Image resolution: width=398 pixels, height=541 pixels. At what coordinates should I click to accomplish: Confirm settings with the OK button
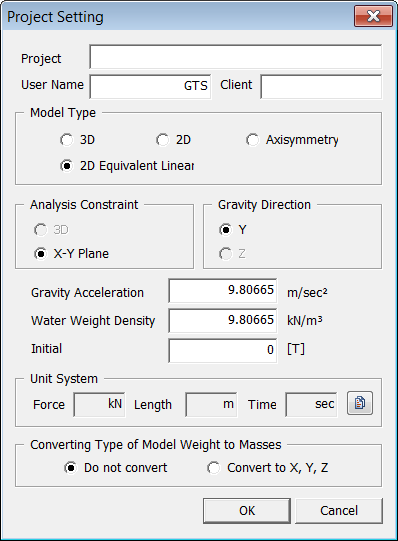(x=247, y=511)
